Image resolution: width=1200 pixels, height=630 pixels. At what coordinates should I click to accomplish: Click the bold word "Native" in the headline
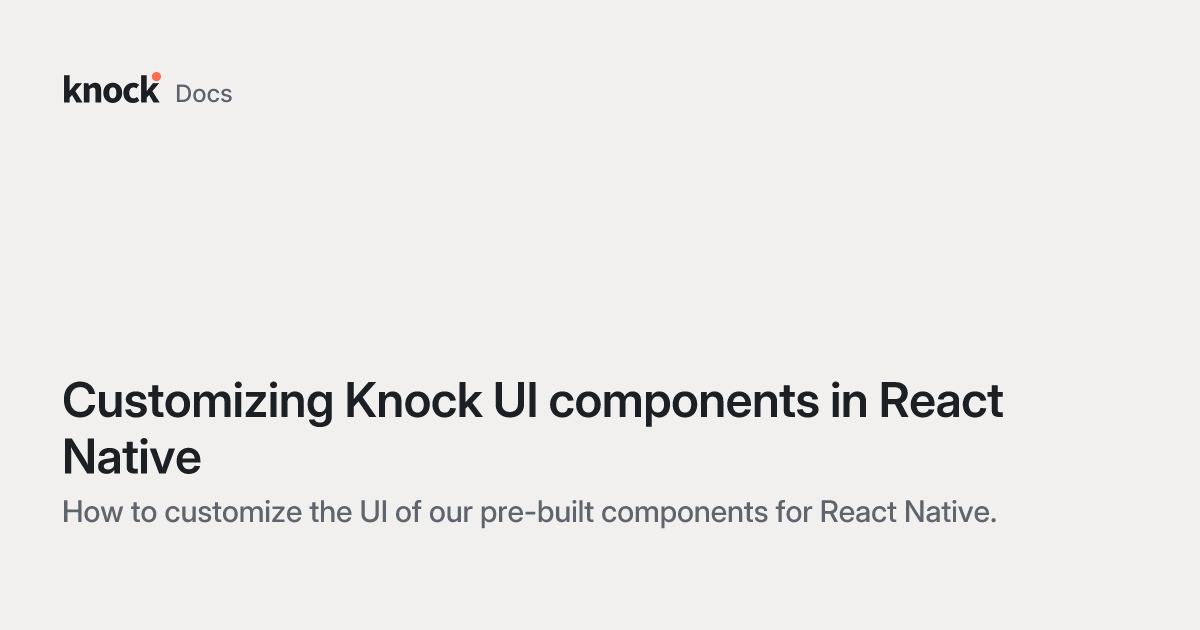click(131, 457)
